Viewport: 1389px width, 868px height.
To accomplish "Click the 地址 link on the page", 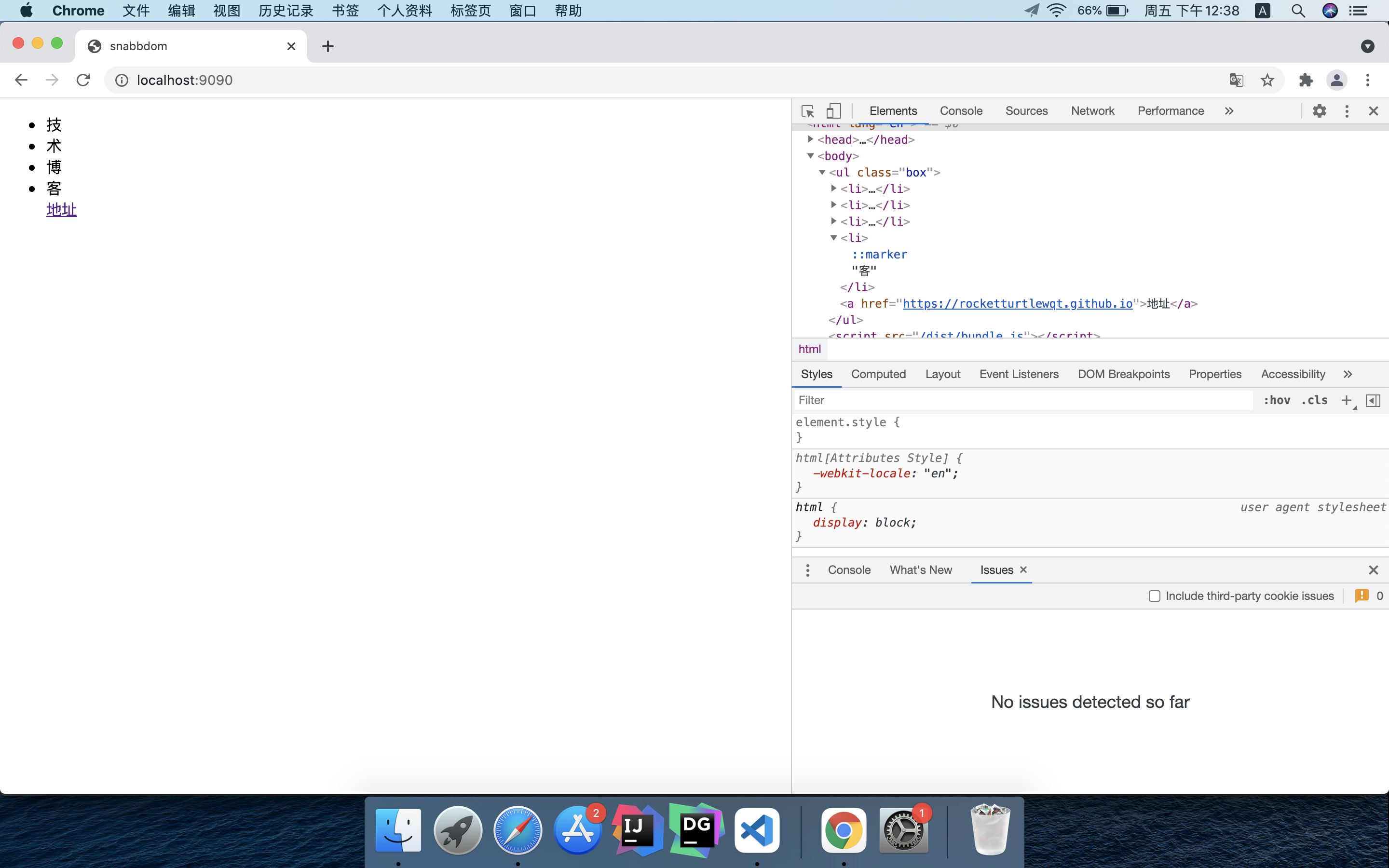I will point(61,210).
